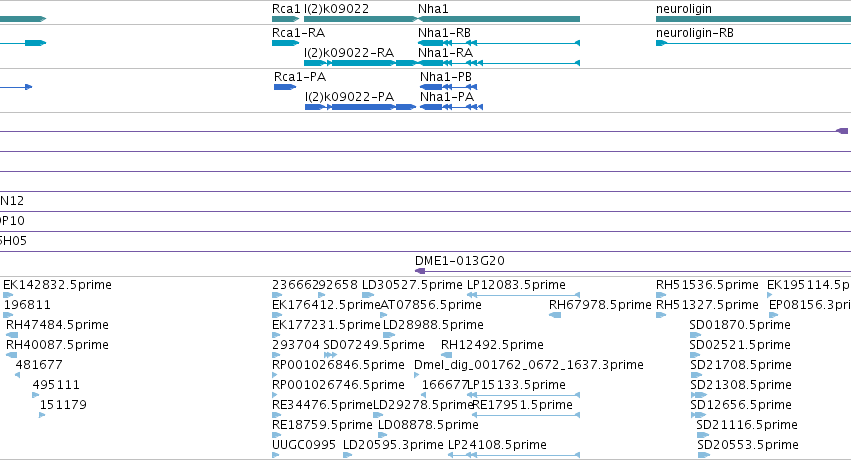Click l(2)k09022-PA coding sequence glyph
The width and height of the screenshot is (851, 460).
[x=360, y=107]
